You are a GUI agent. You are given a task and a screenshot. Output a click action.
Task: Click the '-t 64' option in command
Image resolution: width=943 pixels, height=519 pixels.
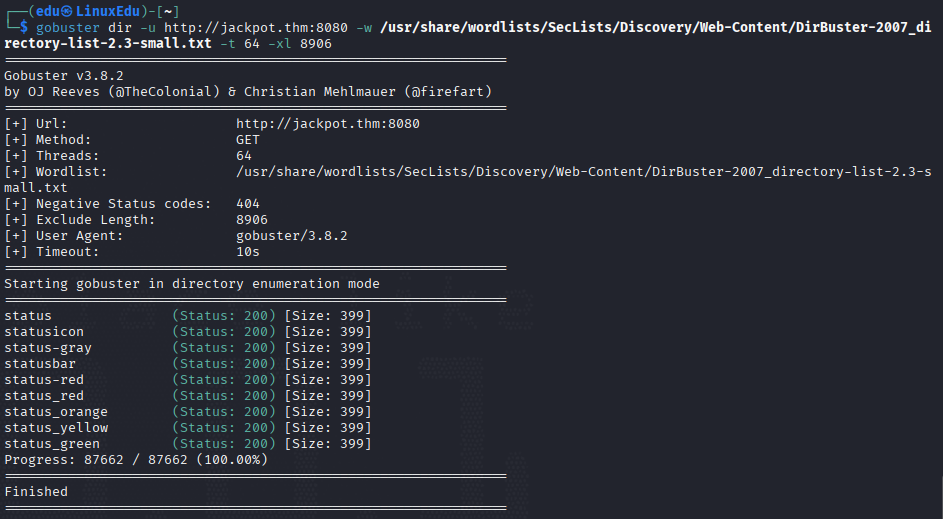[x=239, y=44]
